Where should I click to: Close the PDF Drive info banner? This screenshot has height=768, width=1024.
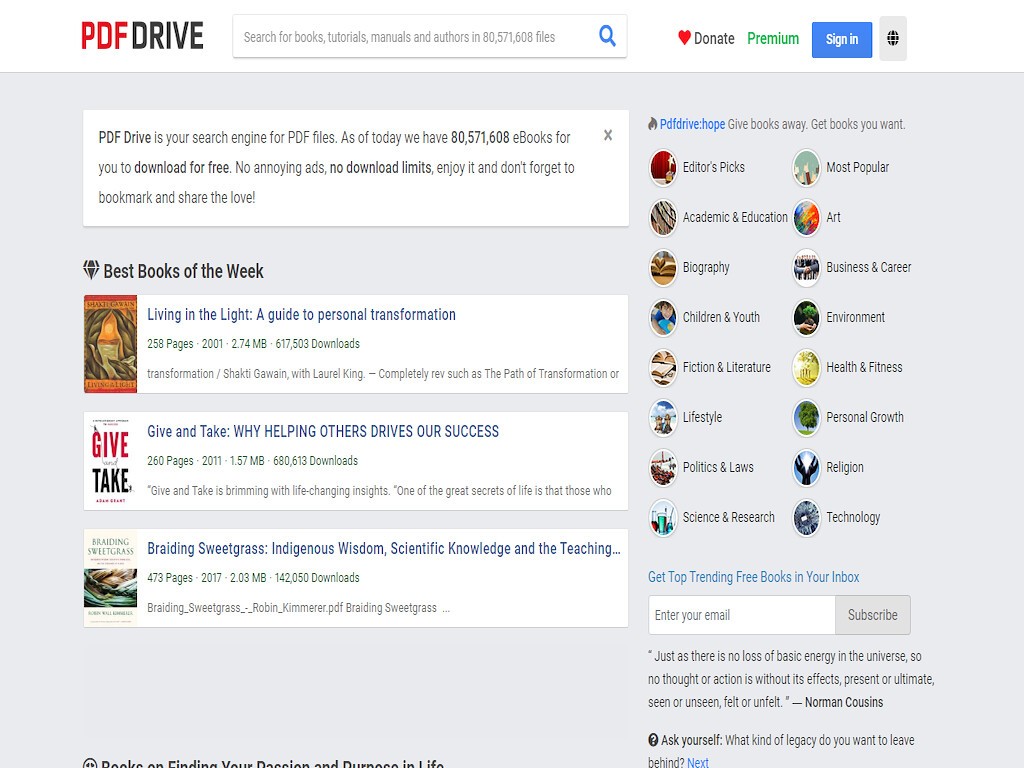click(x=608, y=135)
